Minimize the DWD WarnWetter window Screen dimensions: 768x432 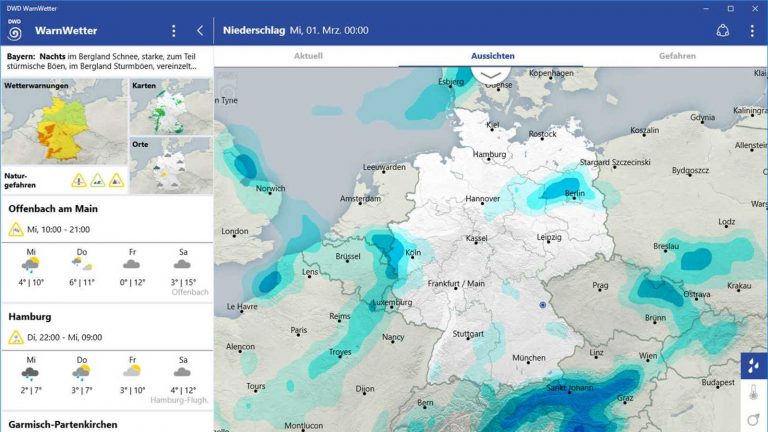706,8
